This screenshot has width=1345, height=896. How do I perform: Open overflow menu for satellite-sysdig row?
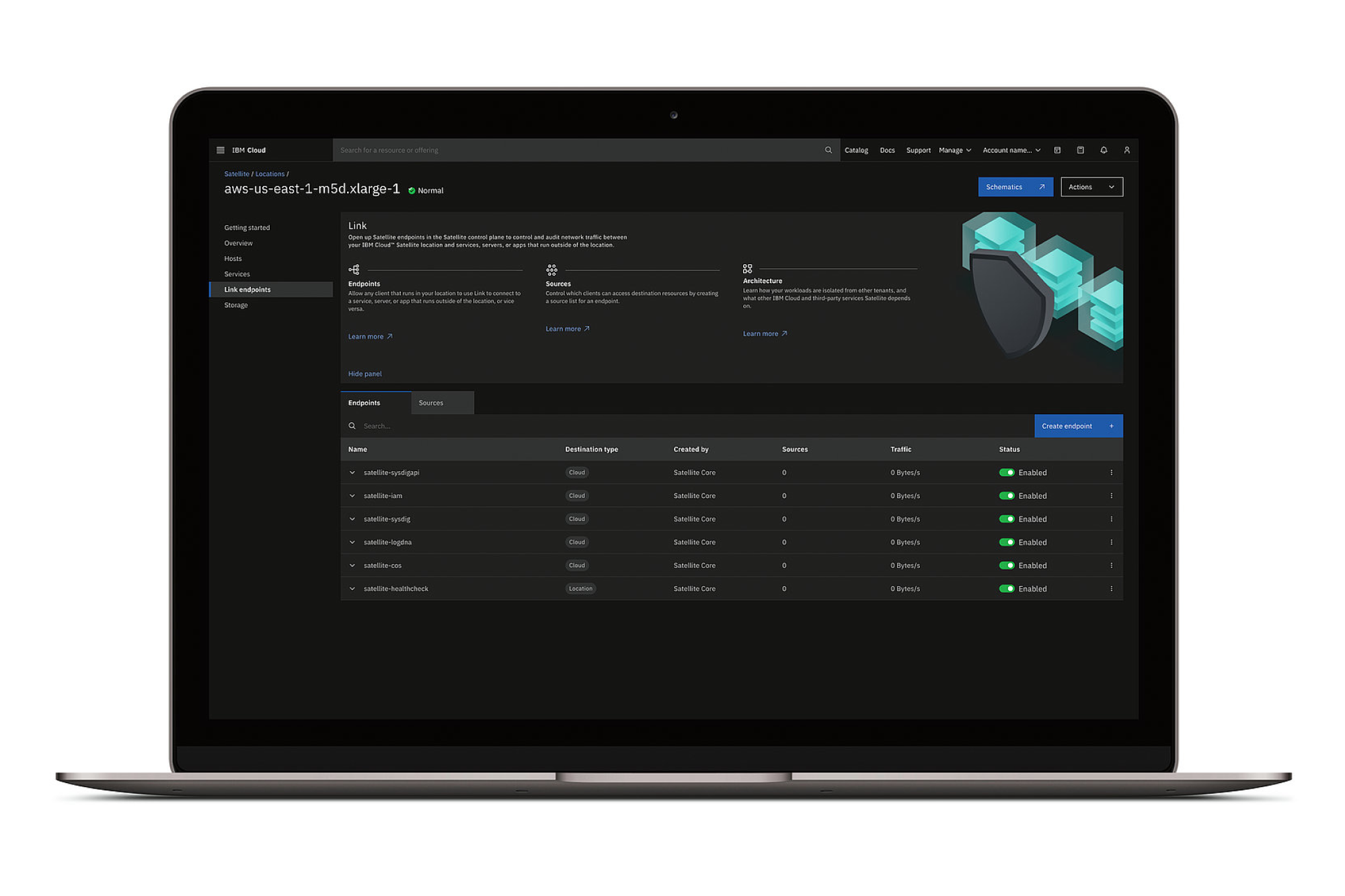click(1111, 519)
